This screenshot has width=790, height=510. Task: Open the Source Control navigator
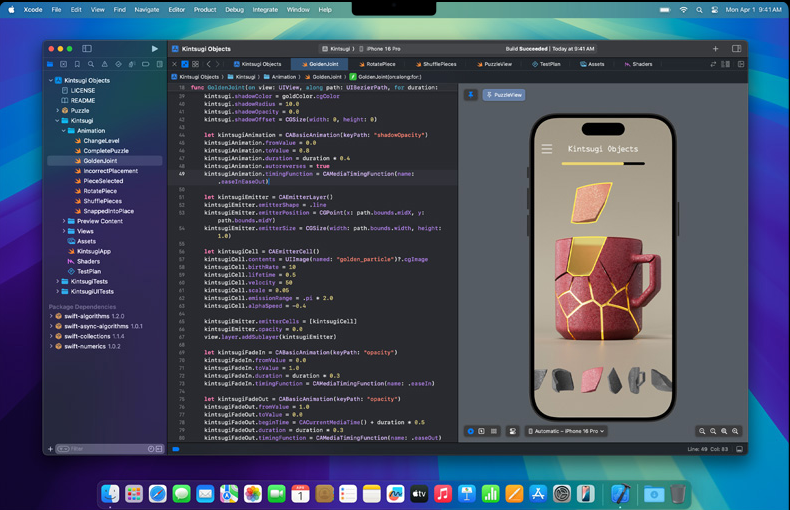click(63, 65)
